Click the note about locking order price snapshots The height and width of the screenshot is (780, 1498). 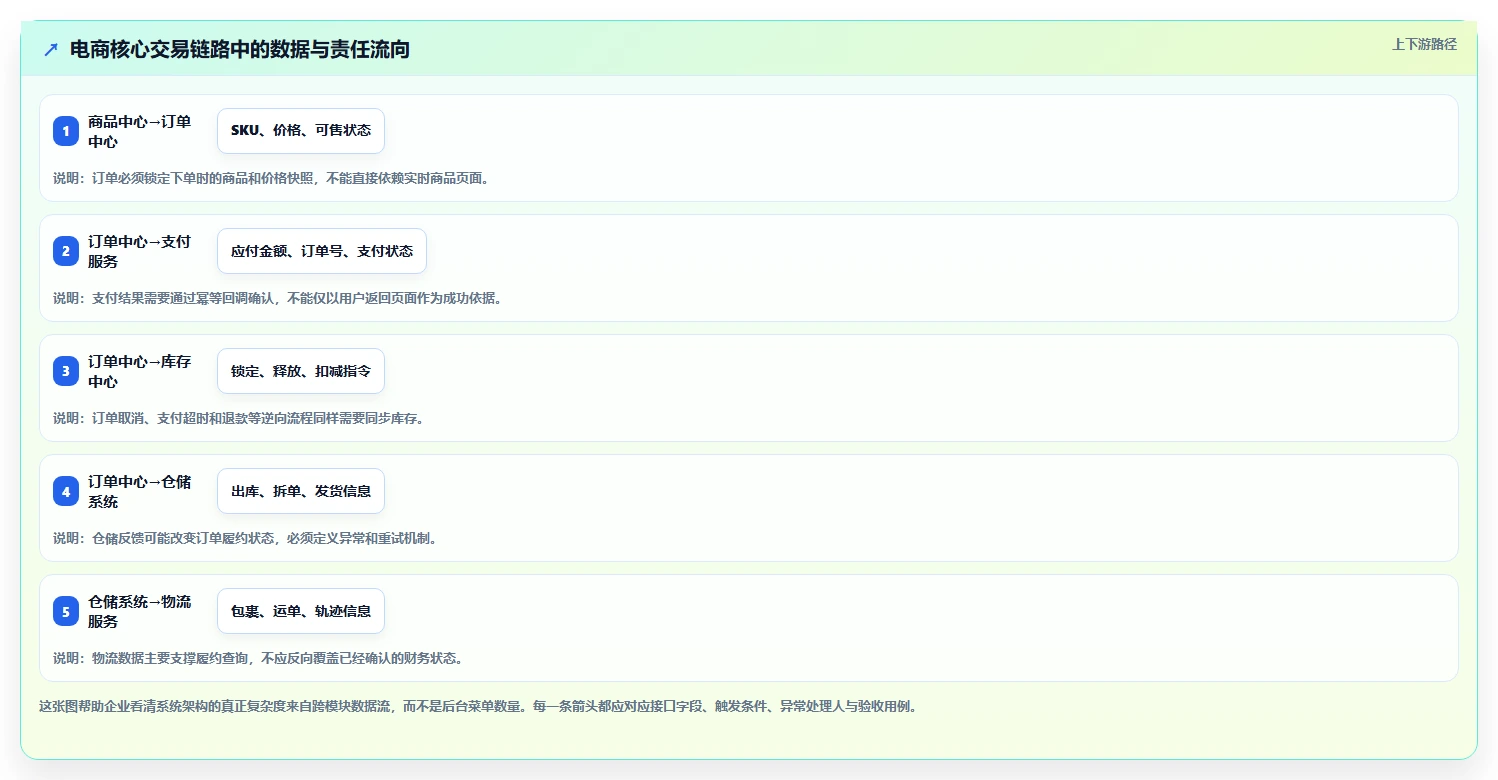coord(271,178)
